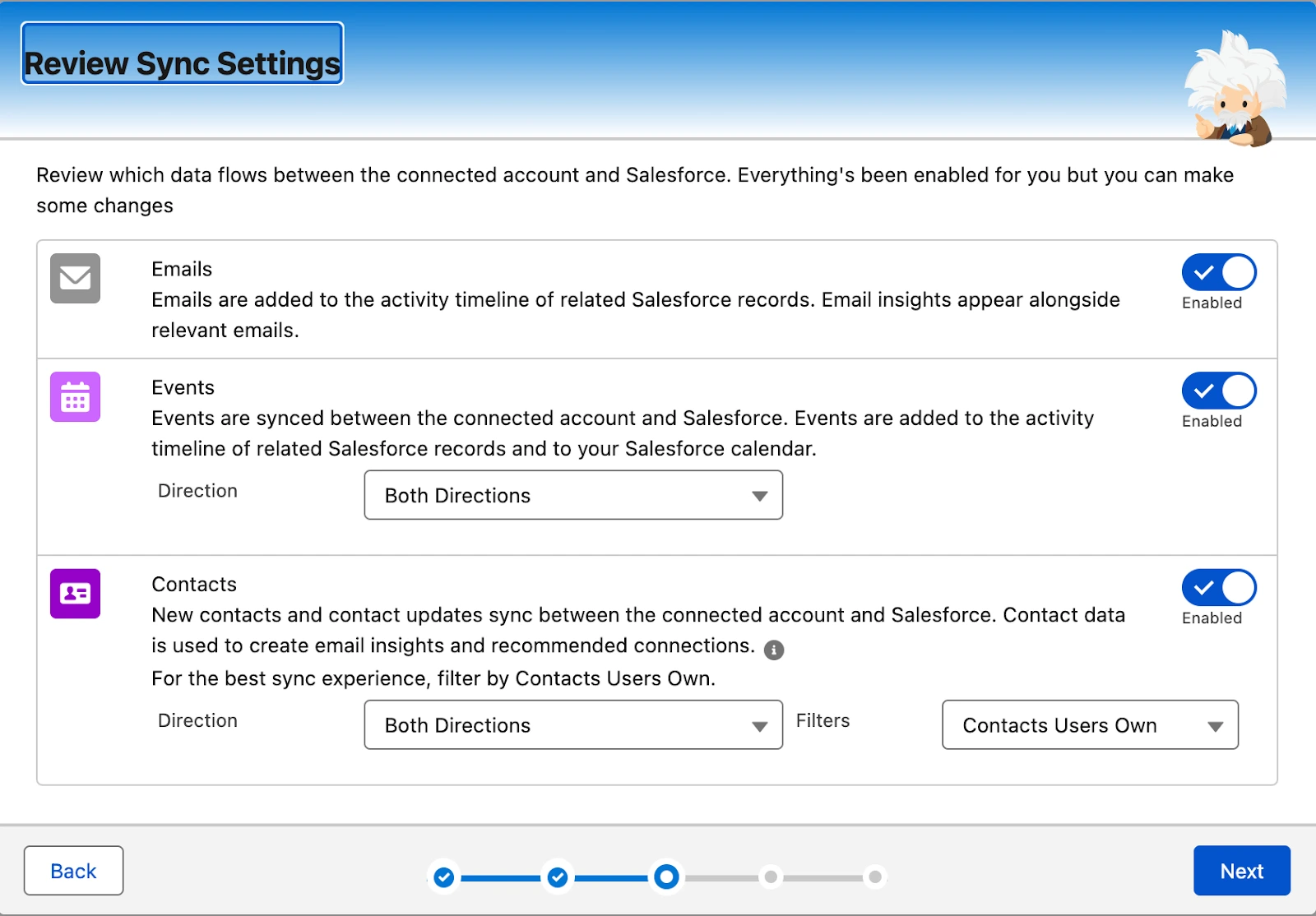Select the first completed progress step

444,877
